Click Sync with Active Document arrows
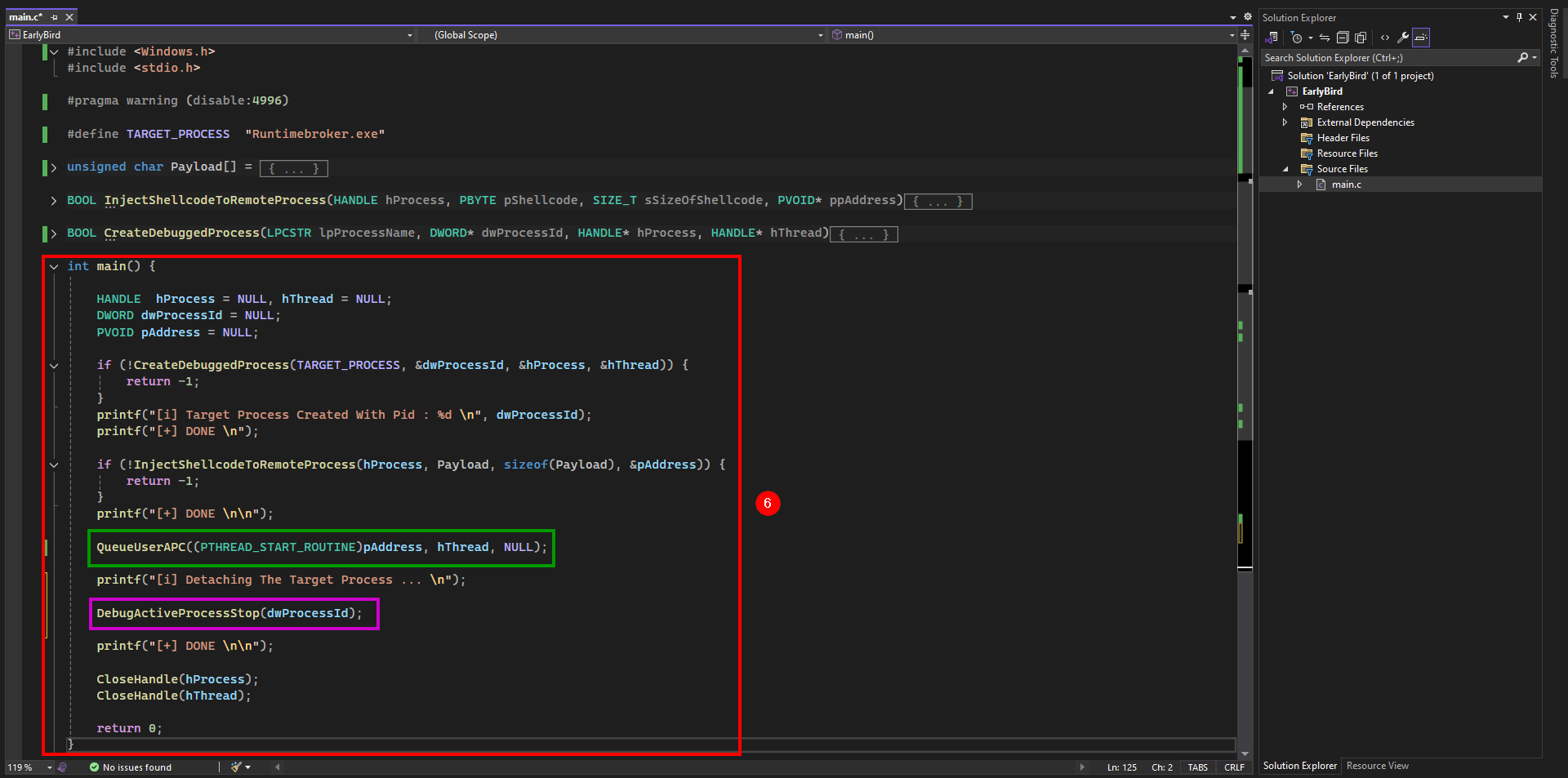The height and width of the screenshot is (778, 1568). pyautogui.click(x=1325, y=38)
